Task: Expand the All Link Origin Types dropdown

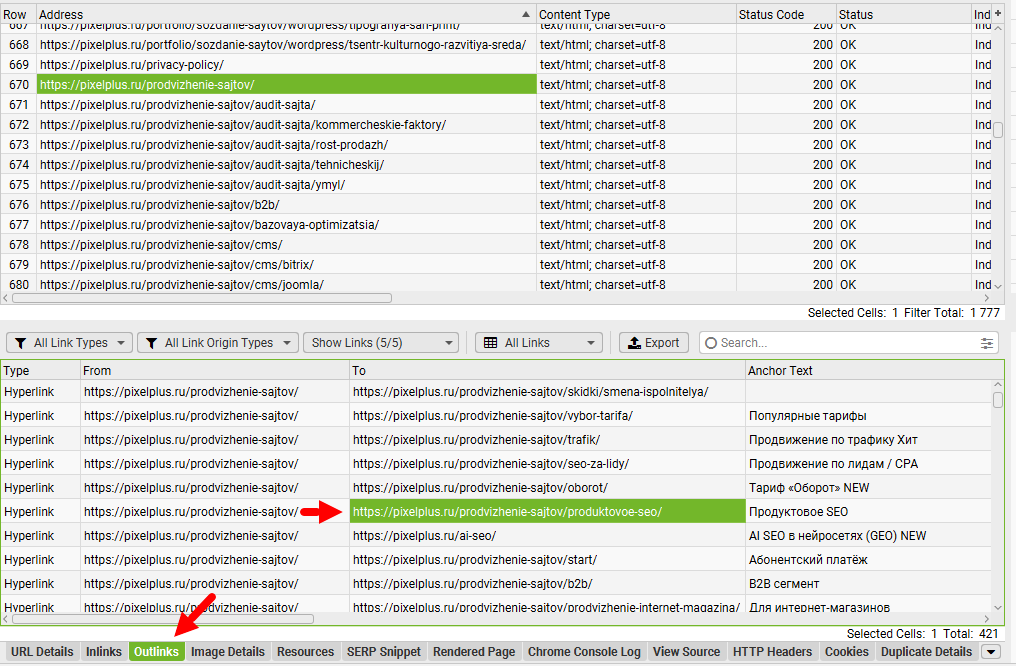Action: click(x=217, y=343)
